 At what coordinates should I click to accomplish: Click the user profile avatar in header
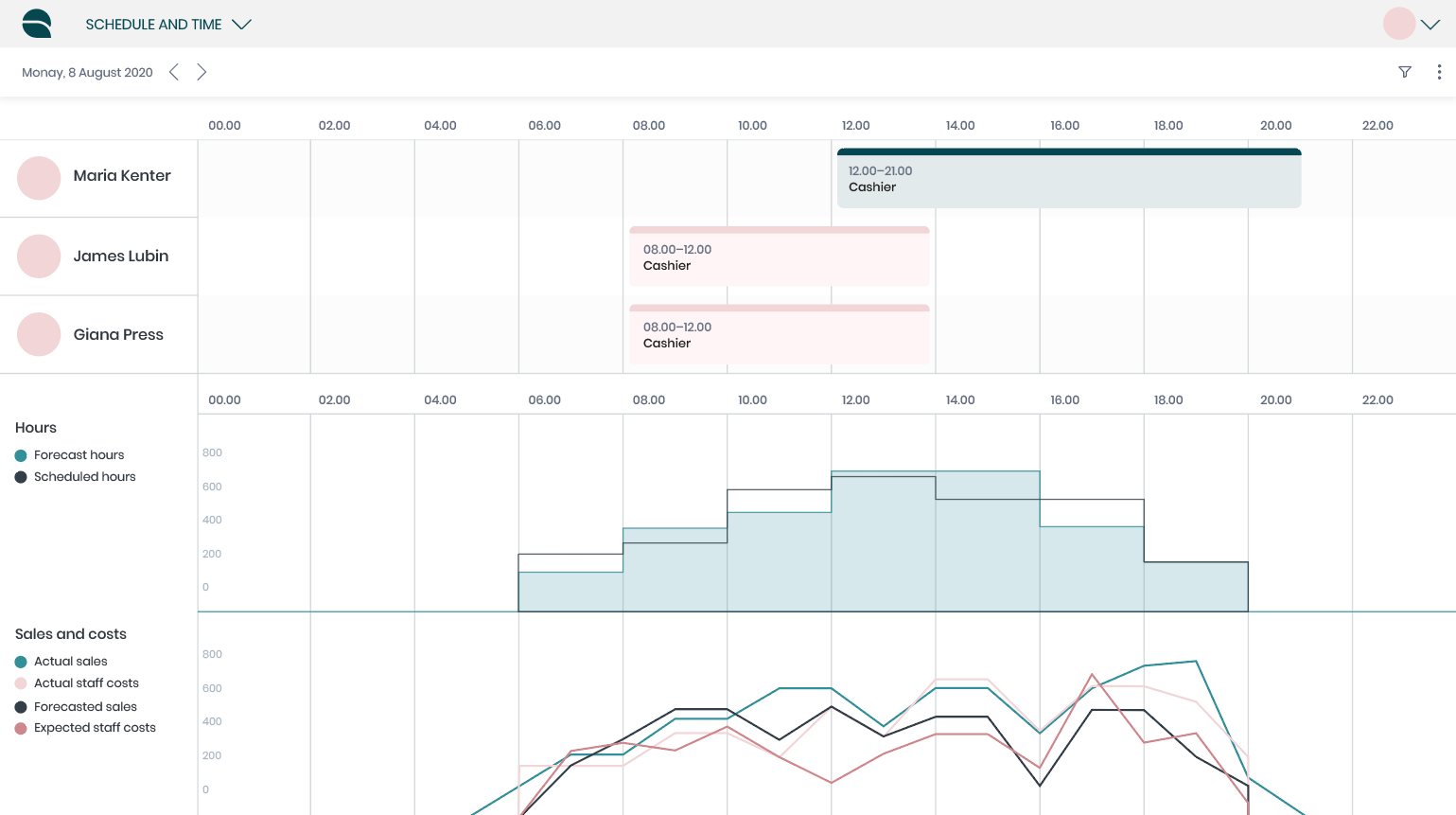pos(1398,24)
